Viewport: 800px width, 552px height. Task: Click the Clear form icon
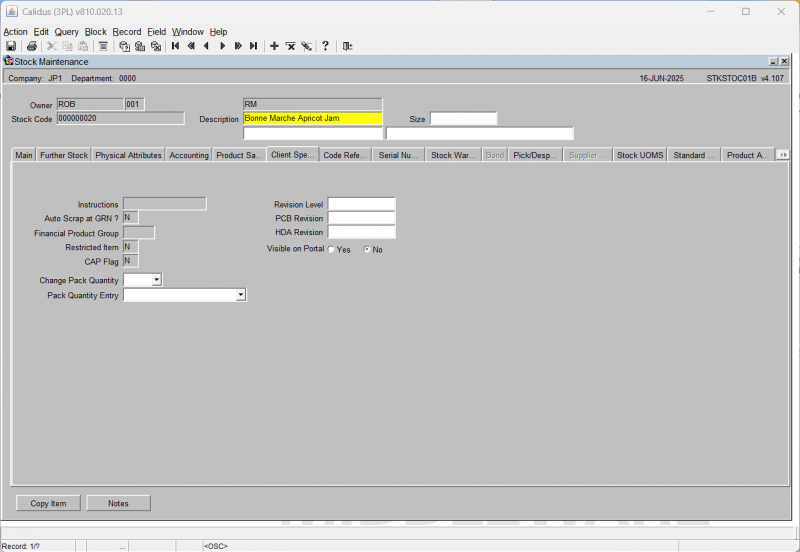click(103, 46)
